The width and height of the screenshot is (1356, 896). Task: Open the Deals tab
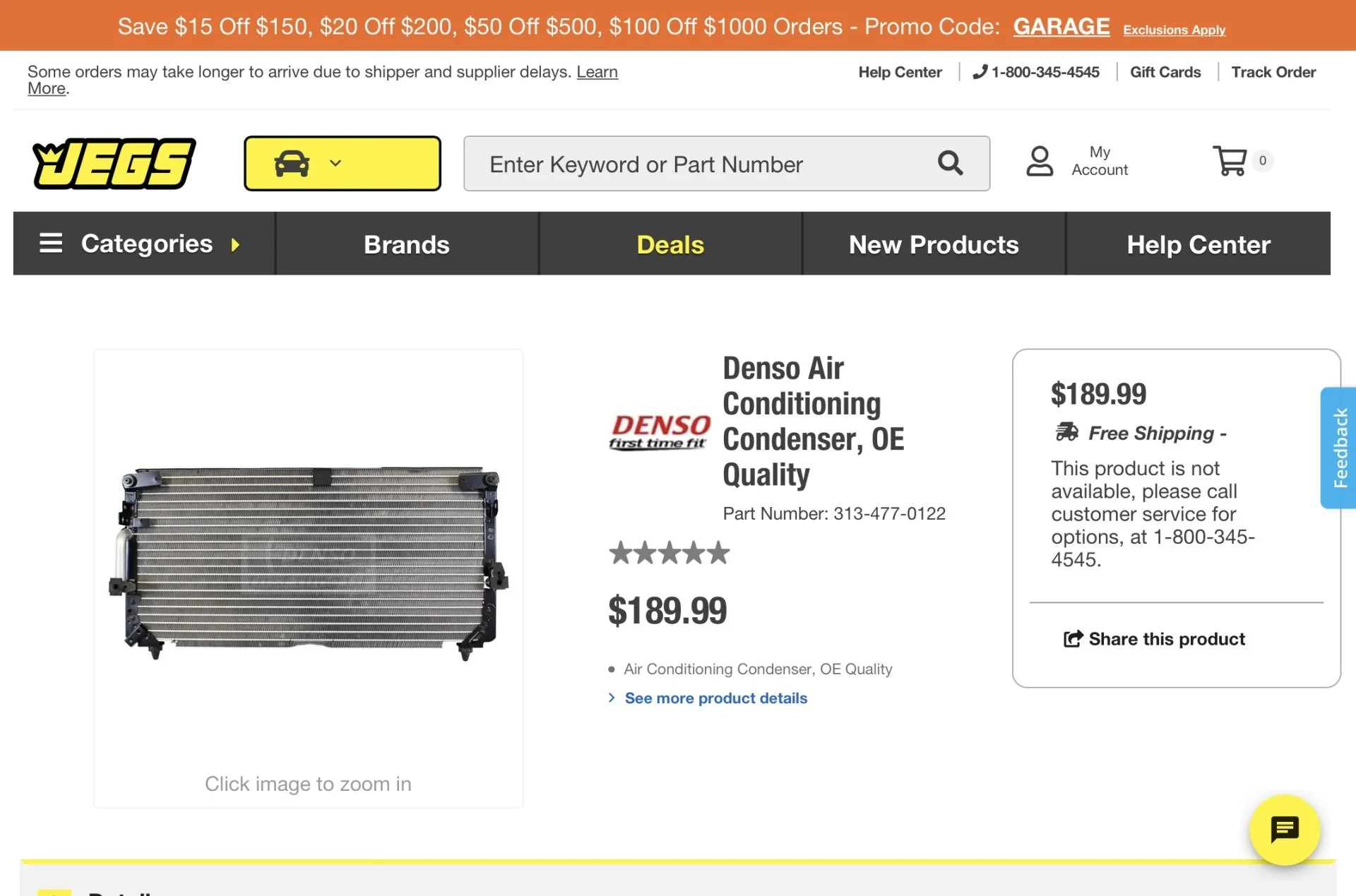670,244
